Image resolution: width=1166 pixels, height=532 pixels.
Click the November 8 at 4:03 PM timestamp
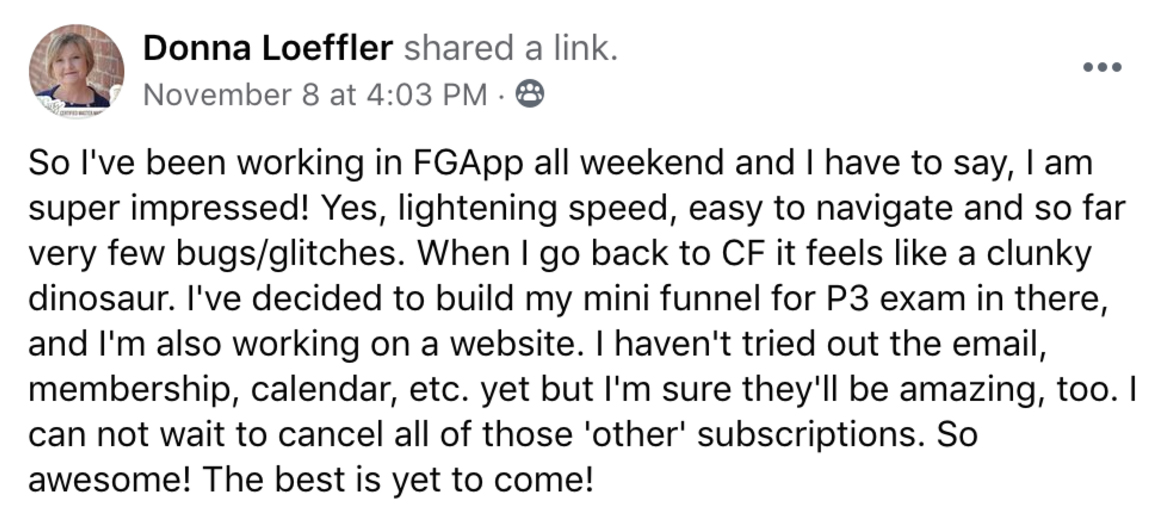click(316, 95)
